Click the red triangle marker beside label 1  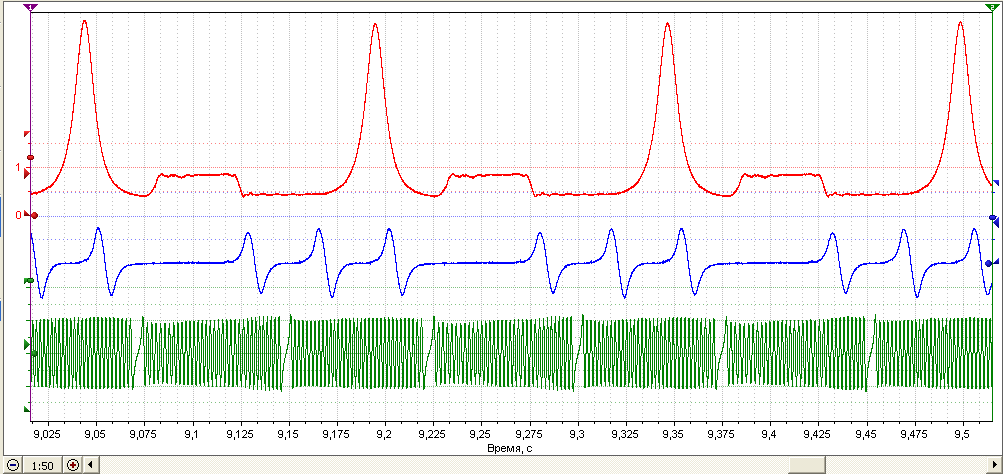tap(26, 173)
